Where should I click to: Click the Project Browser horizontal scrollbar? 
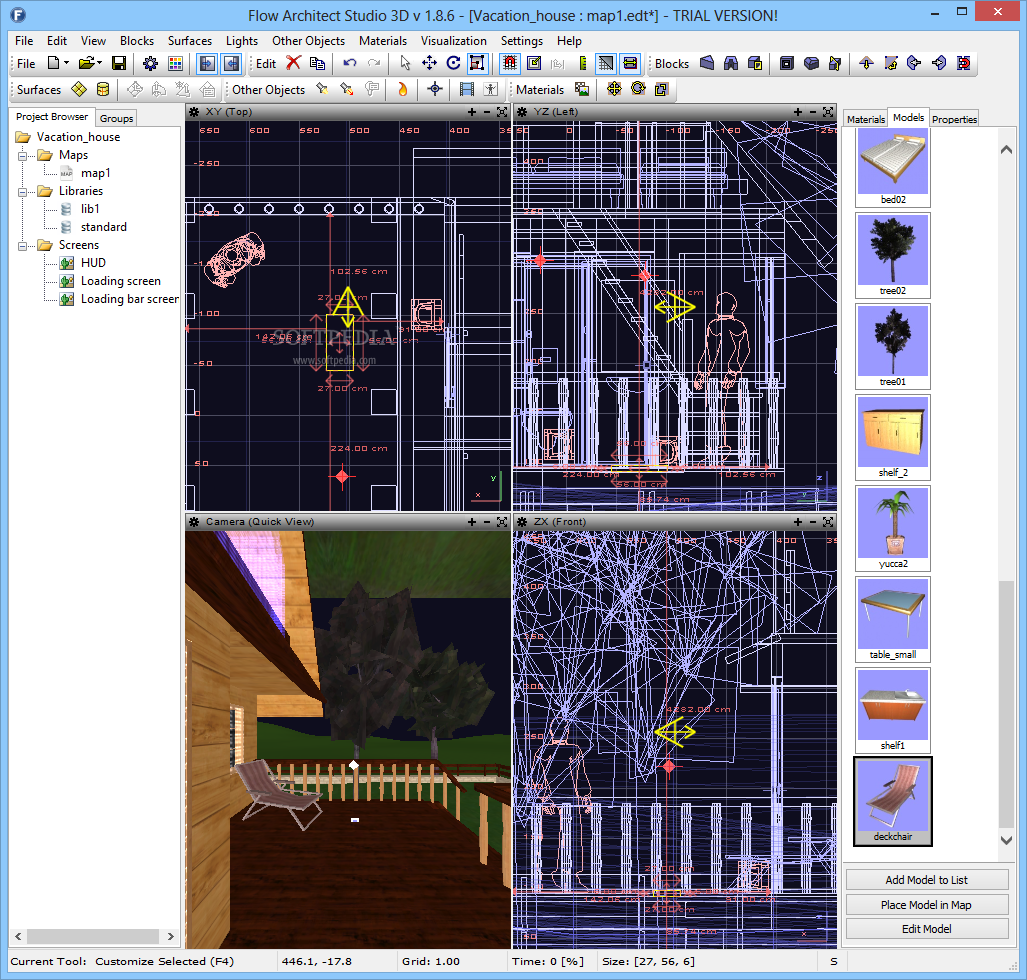click(x=93, y=936)
